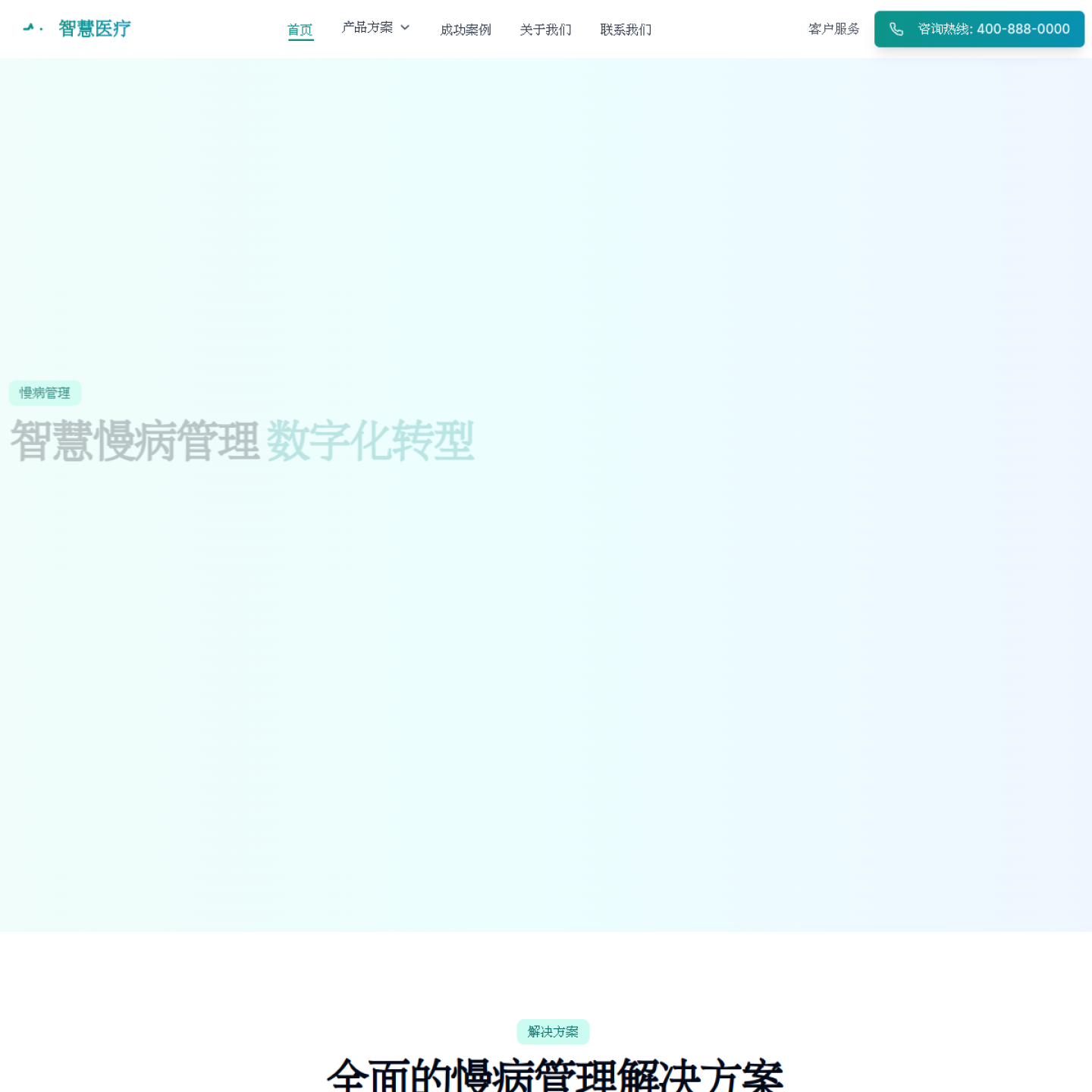Click the white header bar background
Screen dimensions: 1092x1092
click(728, 29)
